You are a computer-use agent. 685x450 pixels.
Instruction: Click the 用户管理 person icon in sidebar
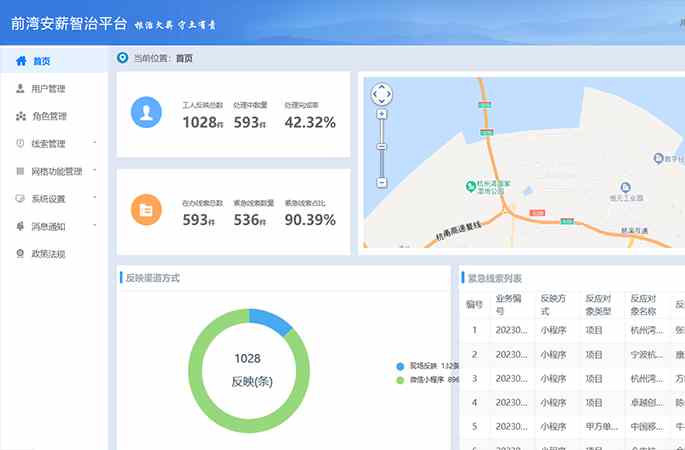[21, 89]
